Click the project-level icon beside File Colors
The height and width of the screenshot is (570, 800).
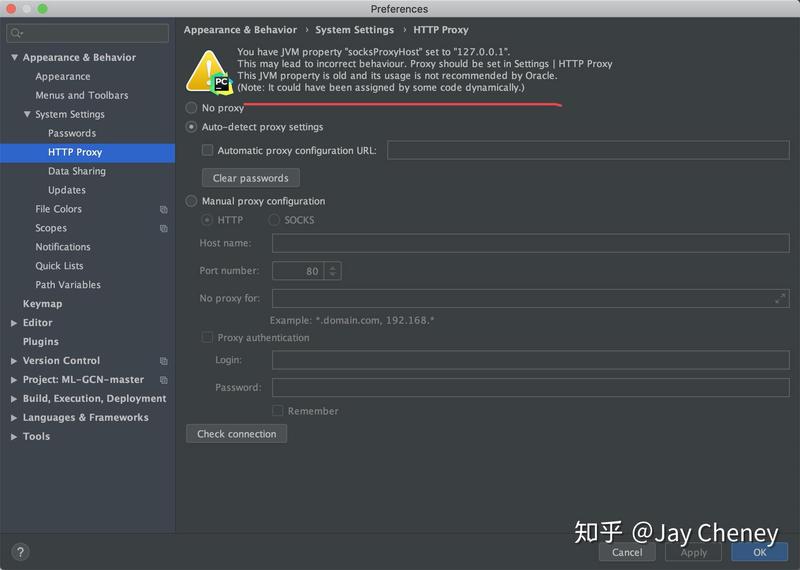164,209
